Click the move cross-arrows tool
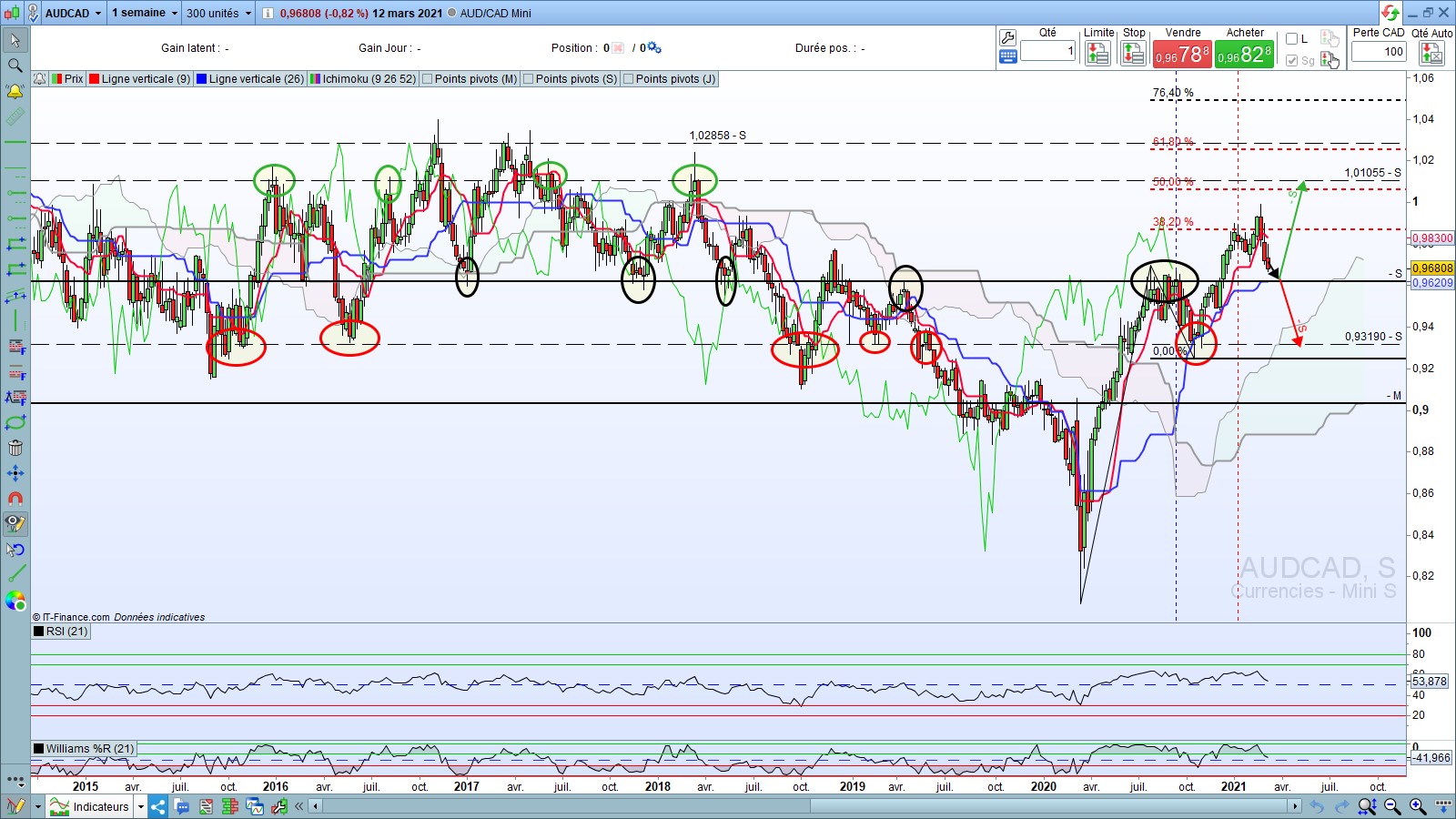This screenshot has height=819, width=1456. coord(15,473)
